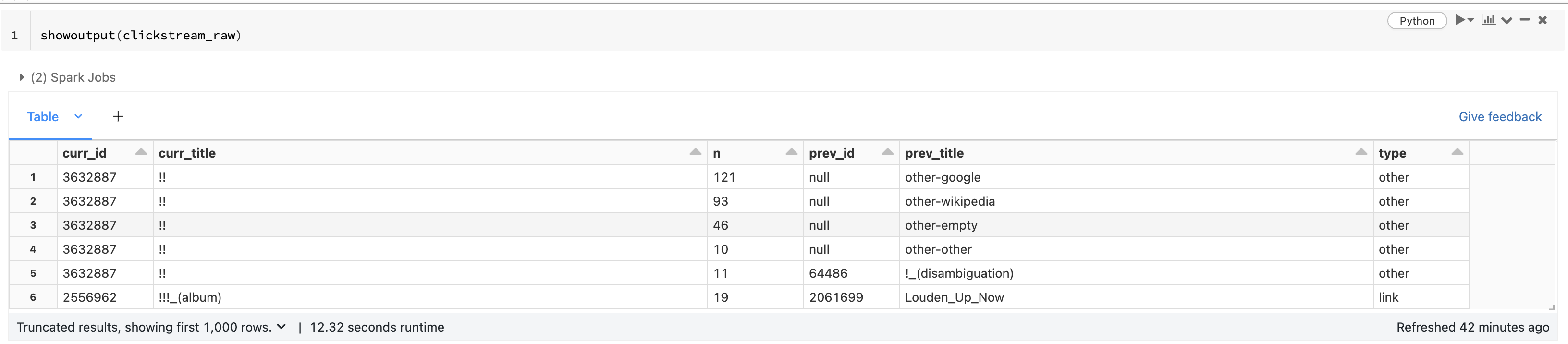Open the Table tab dropdown chevron

point(78,116)
